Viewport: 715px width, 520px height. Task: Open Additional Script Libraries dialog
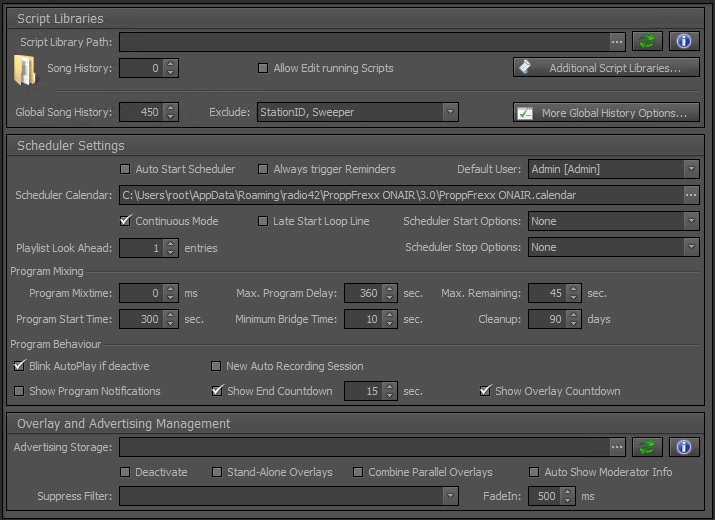pyautogui.click(x=606, y=68)
